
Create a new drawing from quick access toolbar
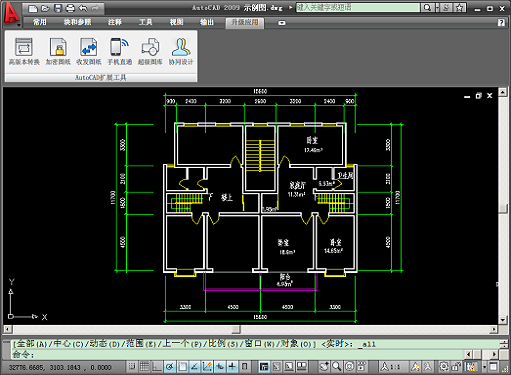point(33,8)
